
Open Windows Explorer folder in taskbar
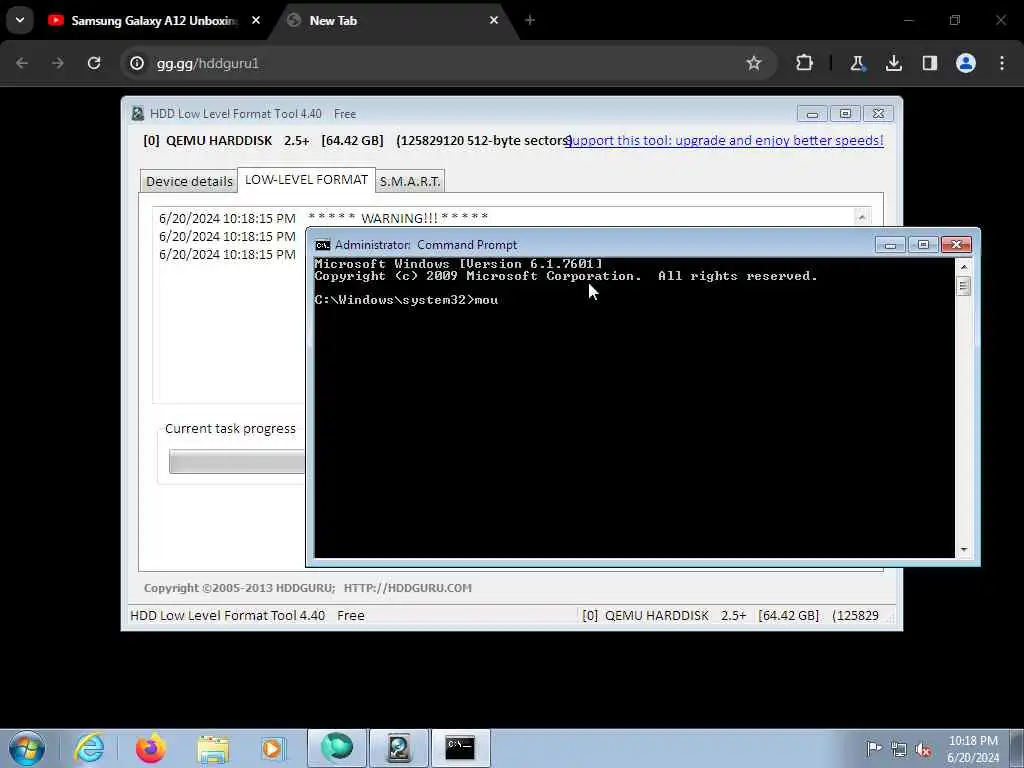(213, 748)
